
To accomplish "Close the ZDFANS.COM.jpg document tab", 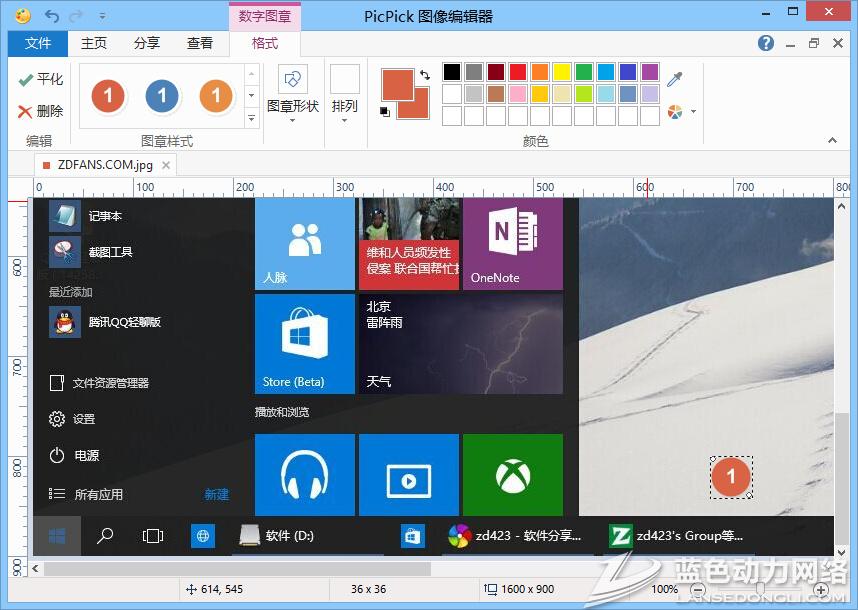I will [166, 165].
